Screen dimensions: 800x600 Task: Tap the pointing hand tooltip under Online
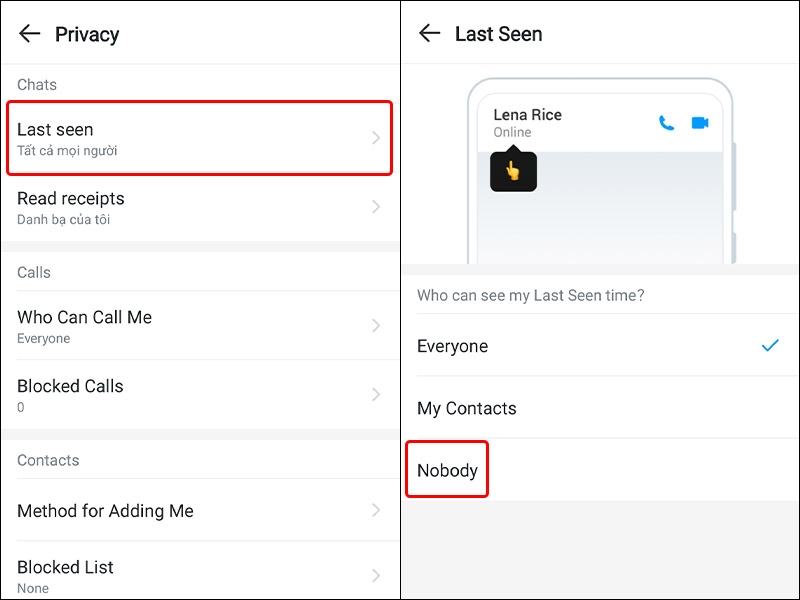pyautogui.click(x=513, y=170)
